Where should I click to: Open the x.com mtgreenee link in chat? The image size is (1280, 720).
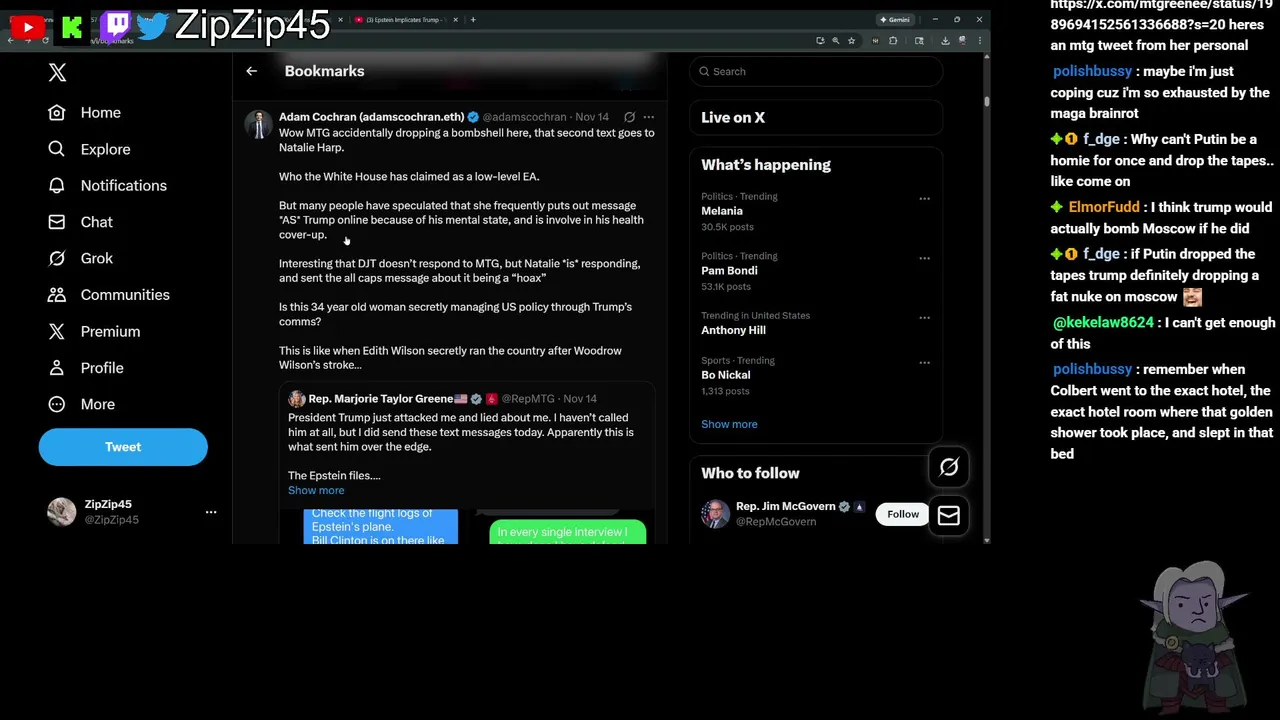(1161, 16)
